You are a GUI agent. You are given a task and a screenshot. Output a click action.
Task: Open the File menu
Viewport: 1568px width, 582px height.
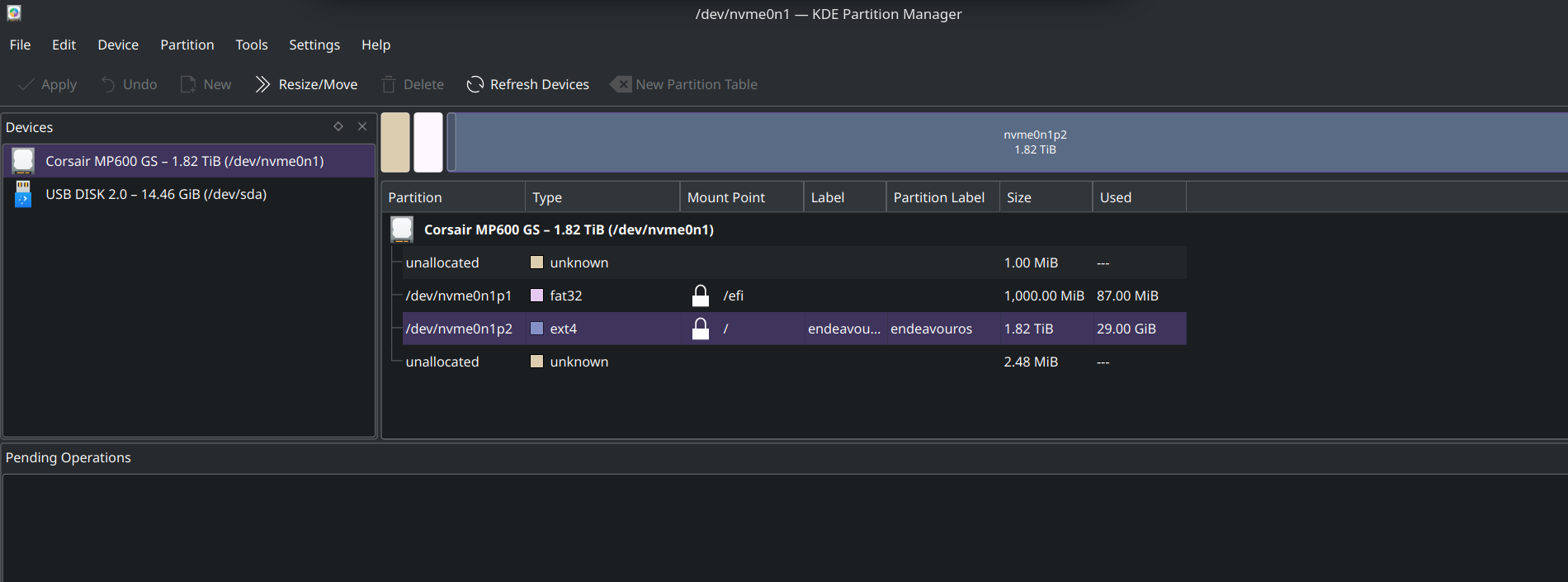(20, 45)
